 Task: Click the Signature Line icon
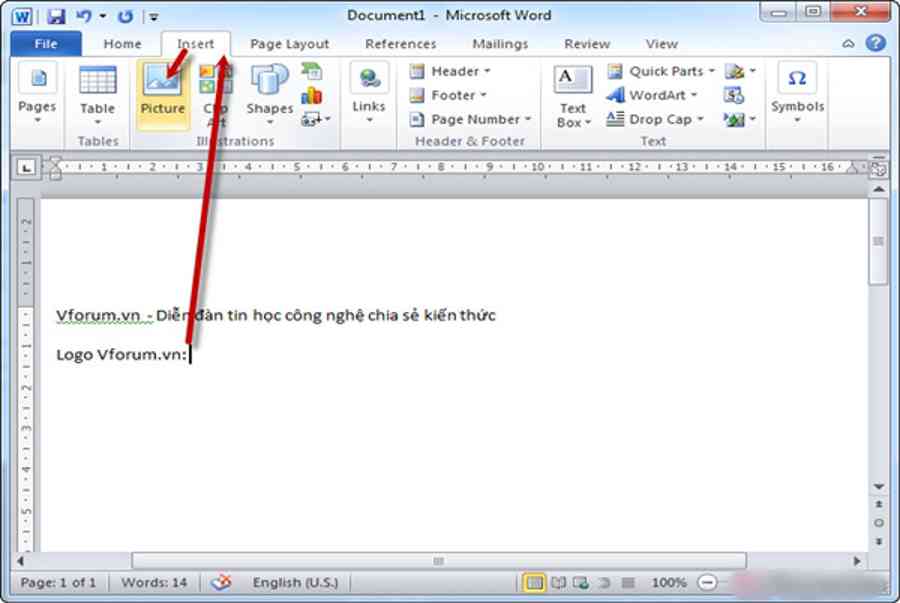tap(734, 71)
